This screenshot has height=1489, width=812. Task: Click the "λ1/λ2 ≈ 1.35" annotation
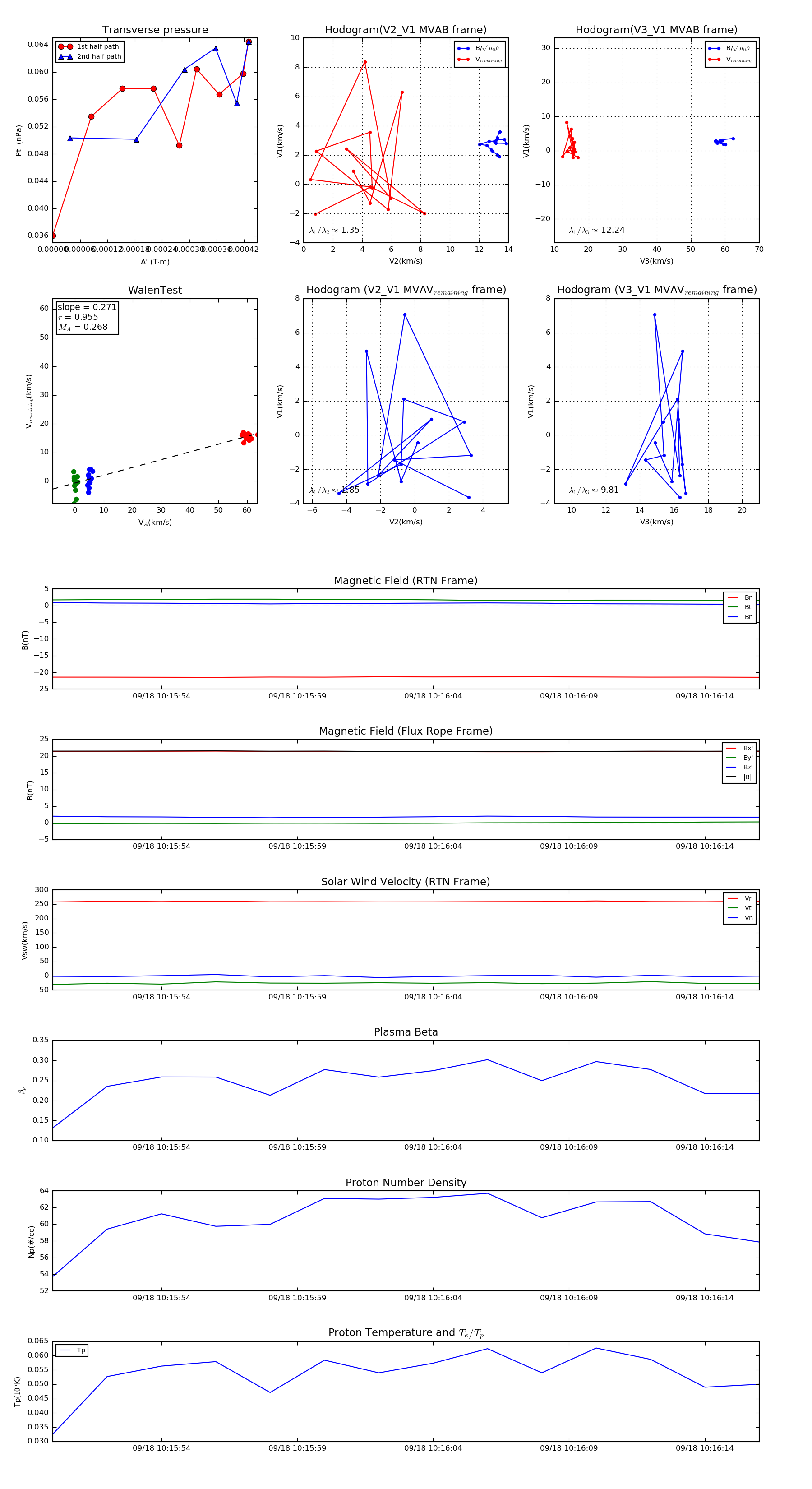pos(335,230)
